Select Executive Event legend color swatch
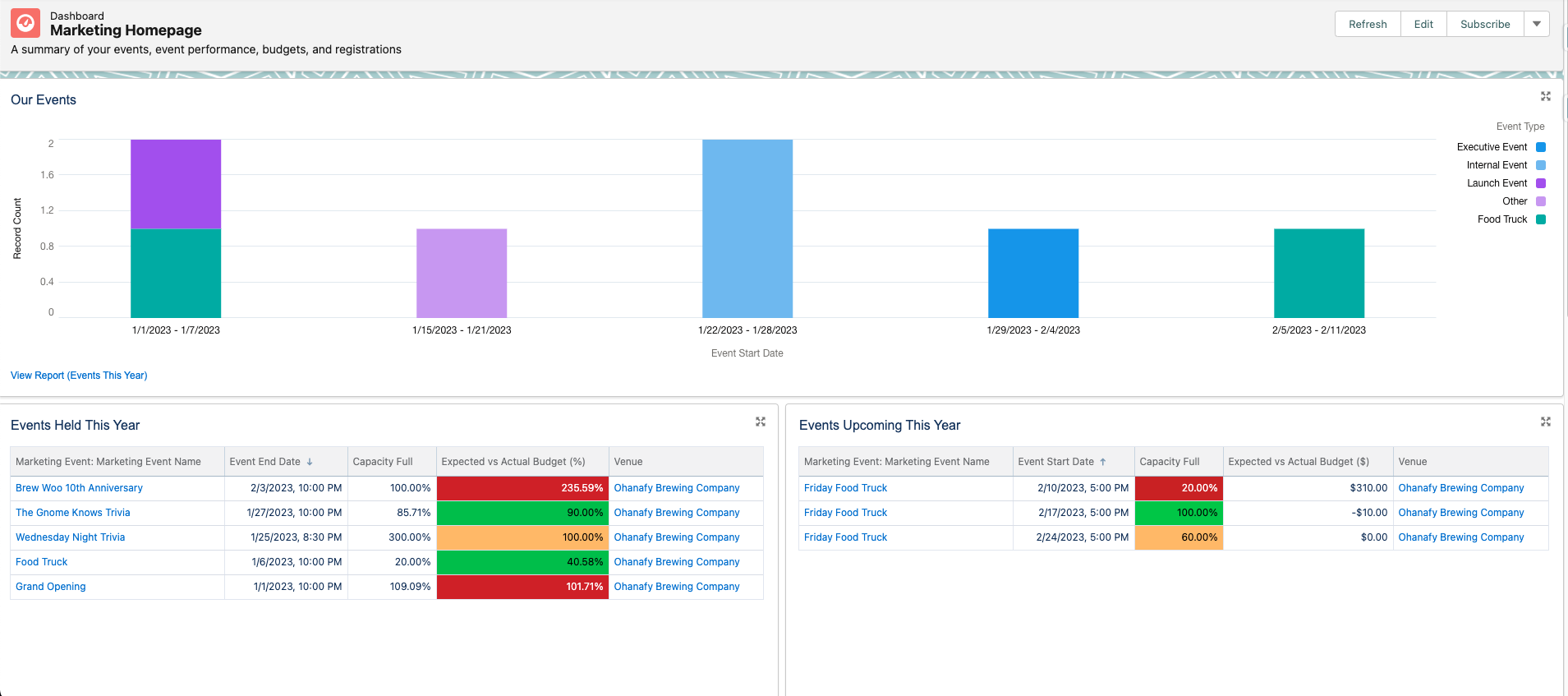This screenshot has width=1568, height=696. coord(1541,147)
